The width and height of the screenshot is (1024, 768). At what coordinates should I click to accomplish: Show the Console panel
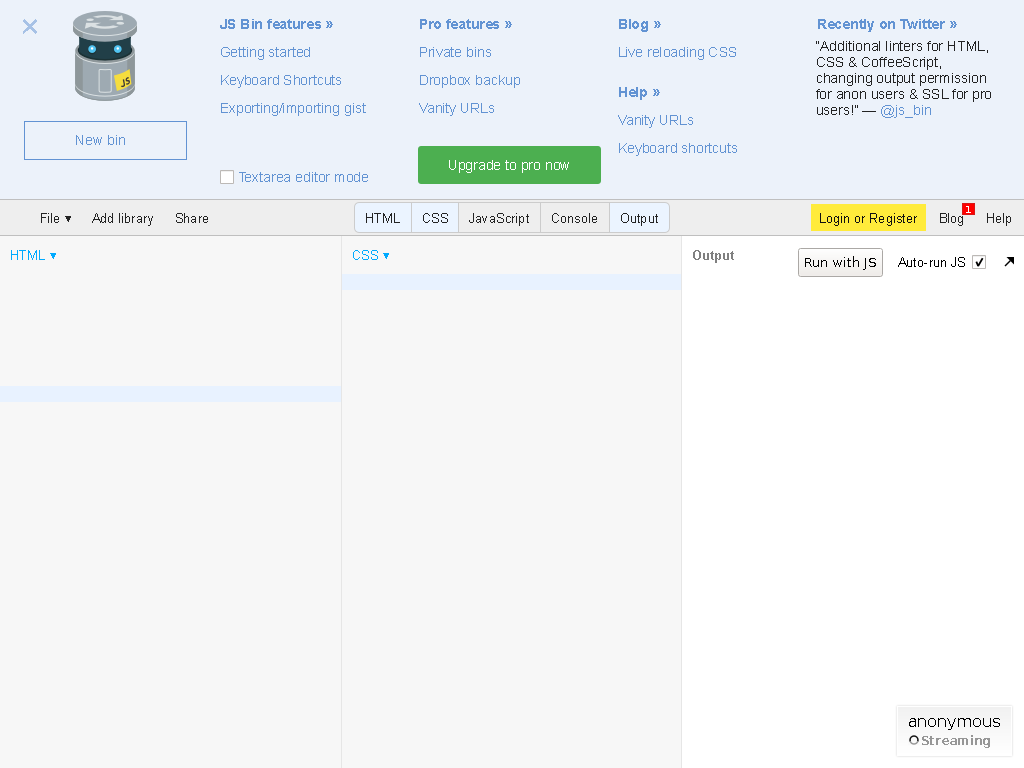coord(575,218)
